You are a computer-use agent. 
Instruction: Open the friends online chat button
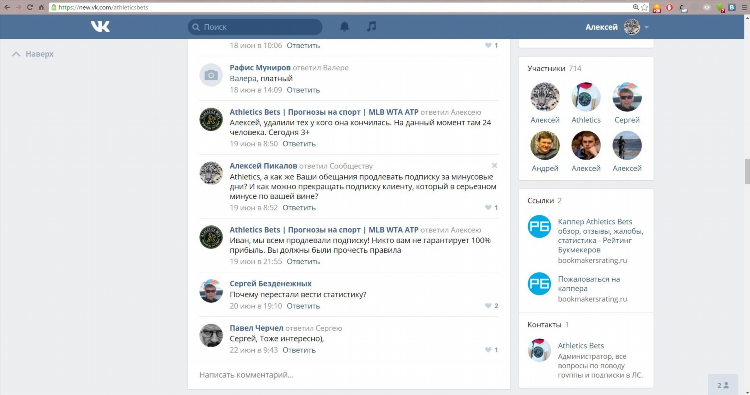pyautogui.click(x=723, y=385)
